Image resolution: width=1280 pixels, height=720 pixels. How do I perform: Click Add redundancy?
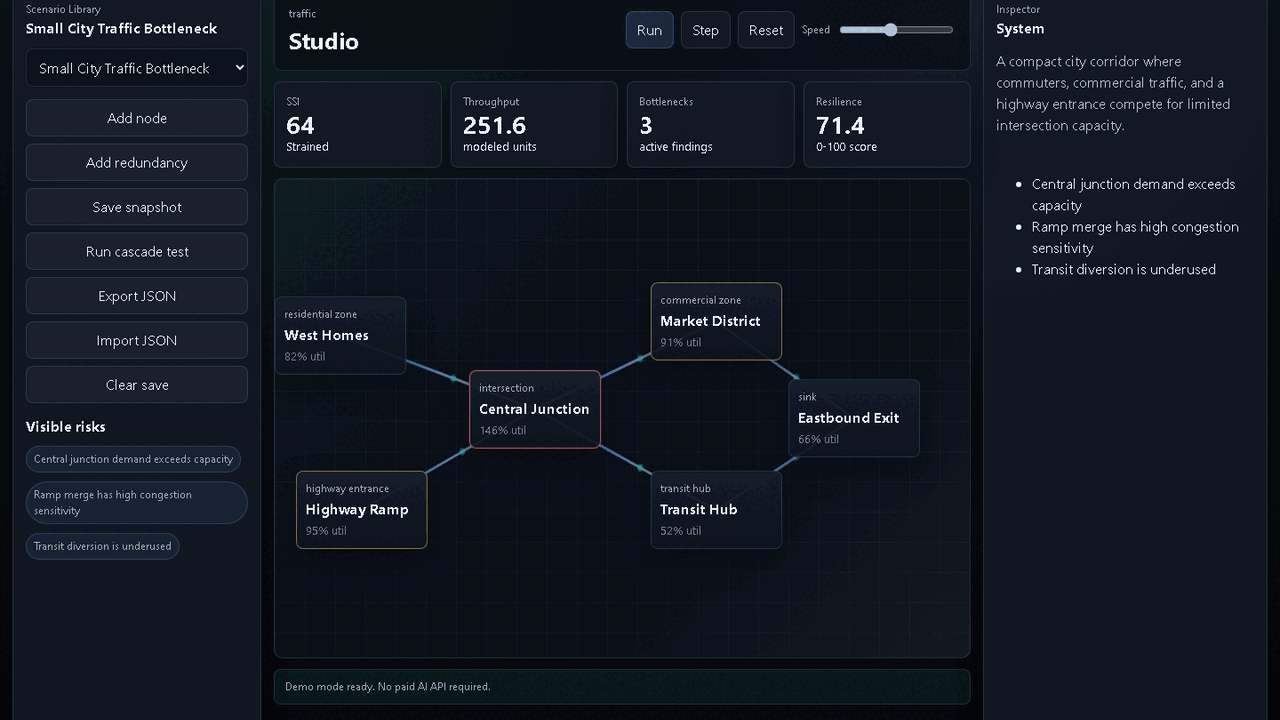[x=136, y=162]
